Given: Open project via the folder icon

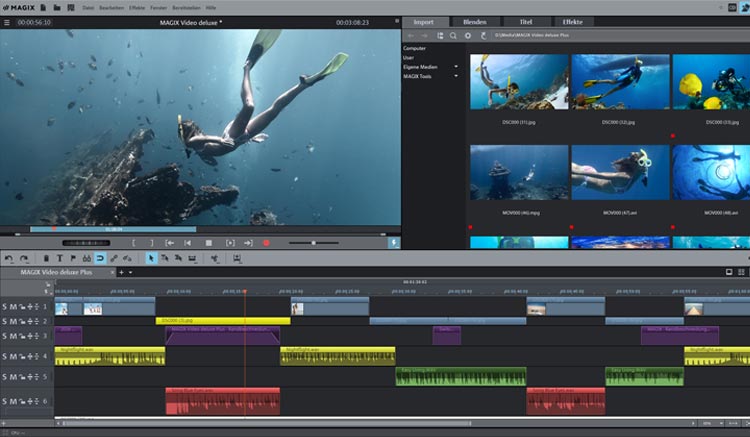Looking at the screenshot, I should (57, 8).
